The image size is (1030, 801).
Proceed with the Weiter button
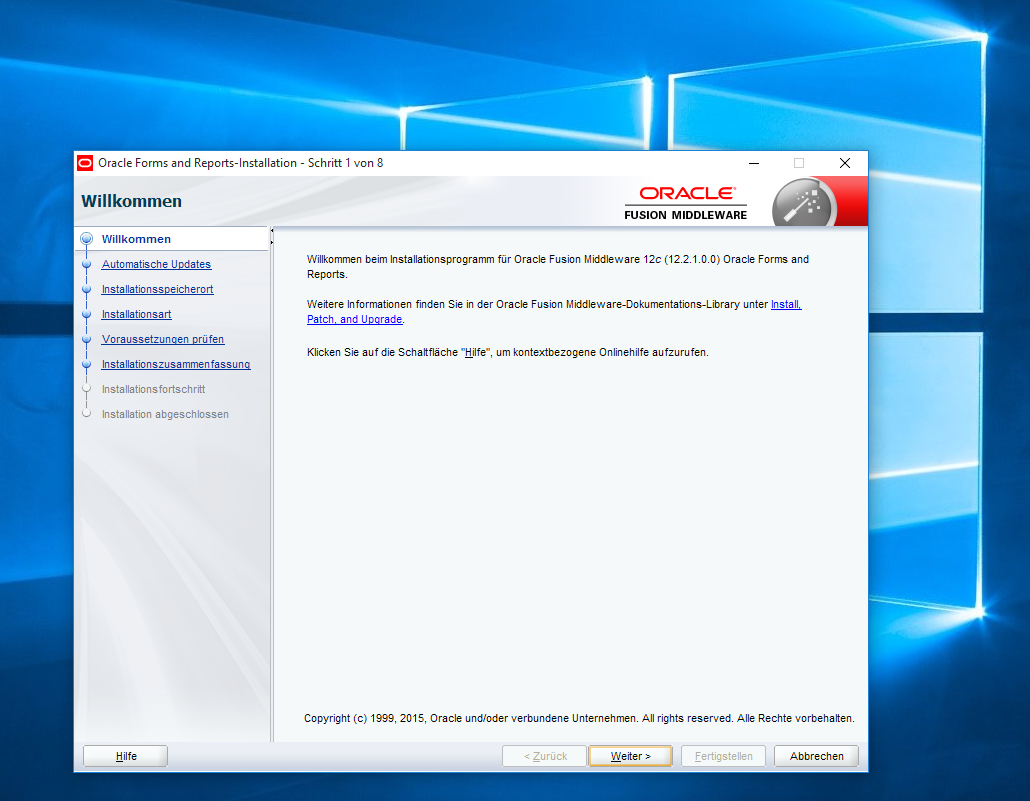click(x=631, y=756)
